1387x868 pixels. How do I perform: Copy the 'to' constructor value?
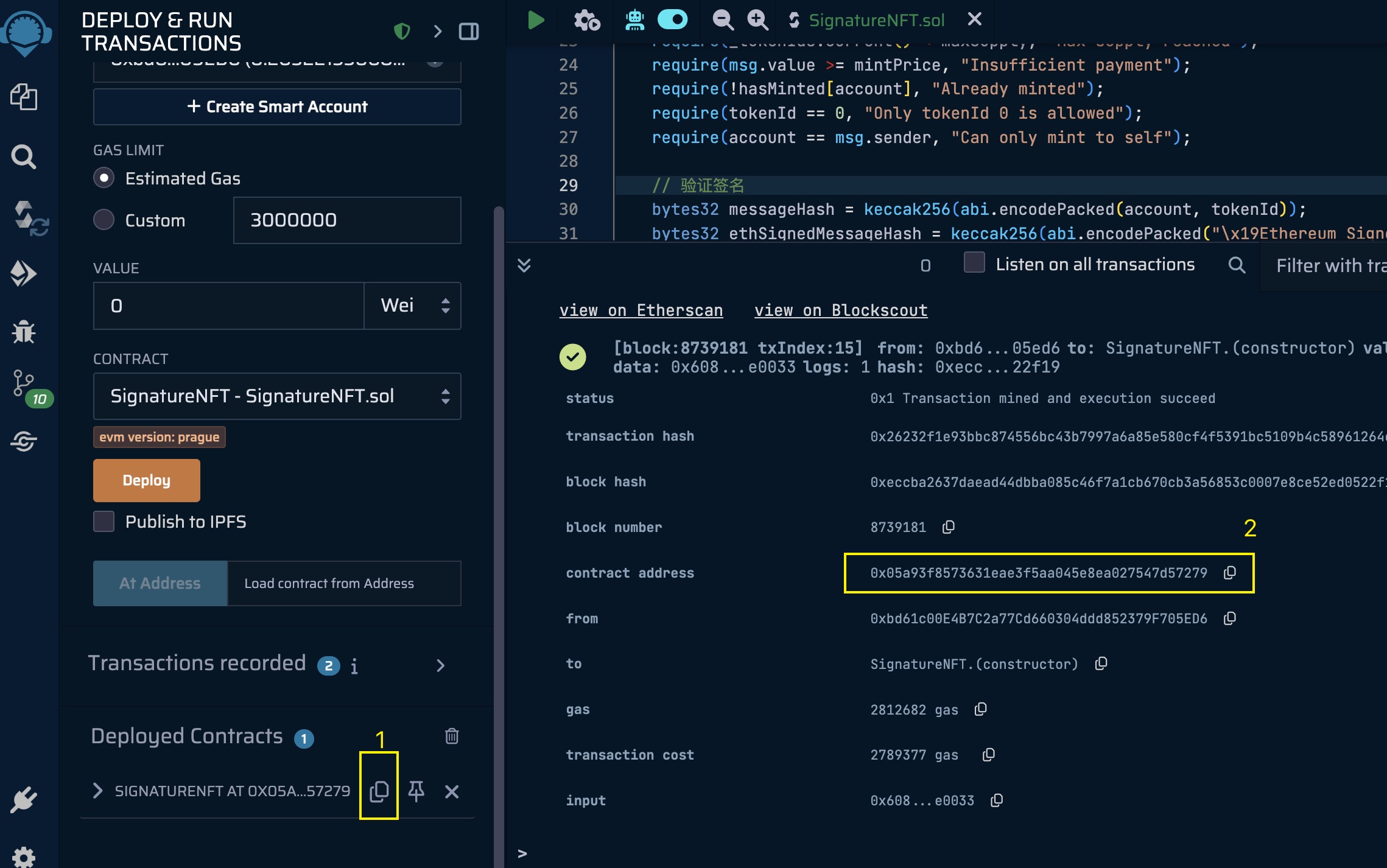pyautogui.click(x=1101, y=663)
